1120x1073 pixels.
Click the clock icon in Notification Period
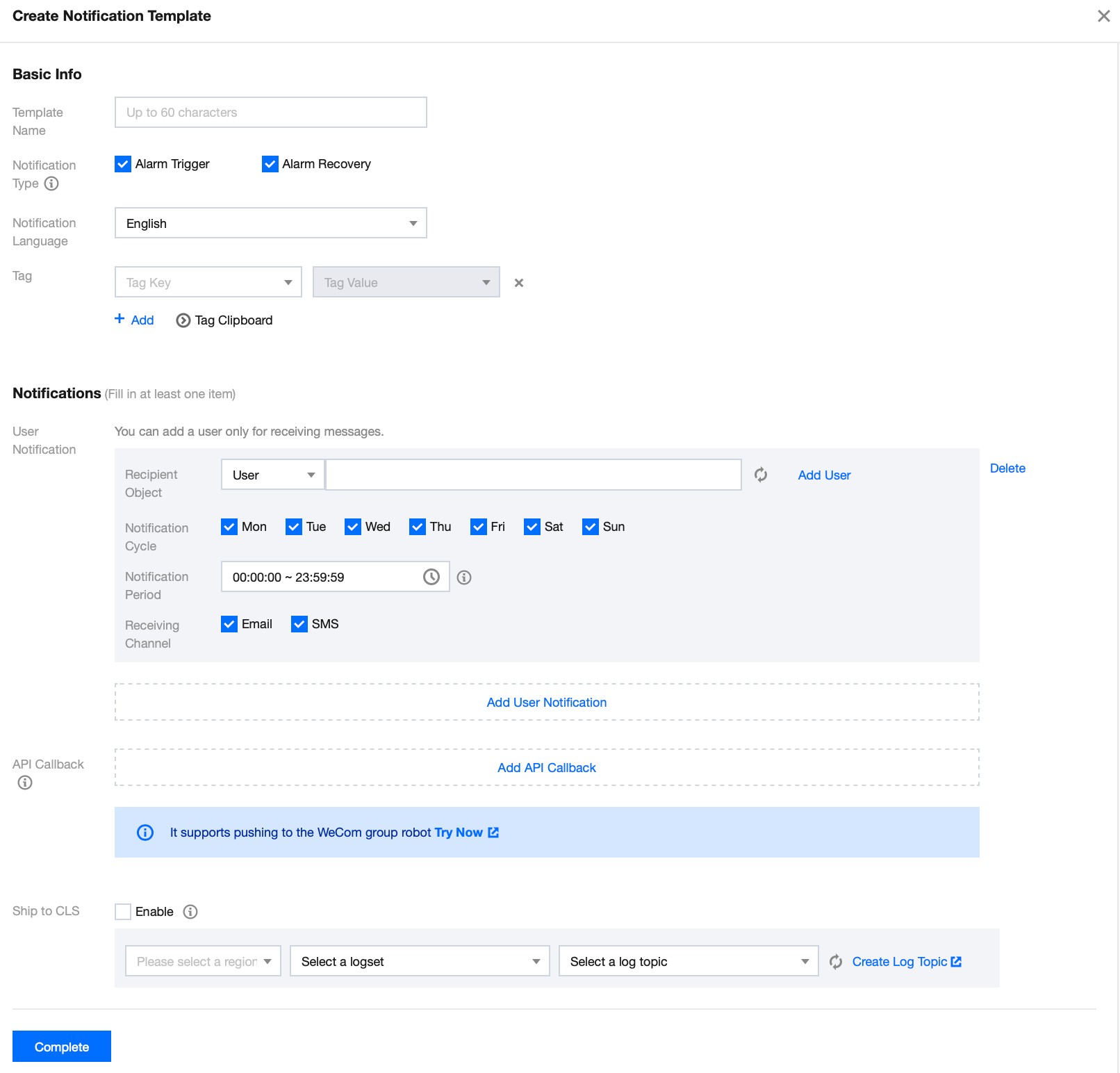[x=431, y=577]
